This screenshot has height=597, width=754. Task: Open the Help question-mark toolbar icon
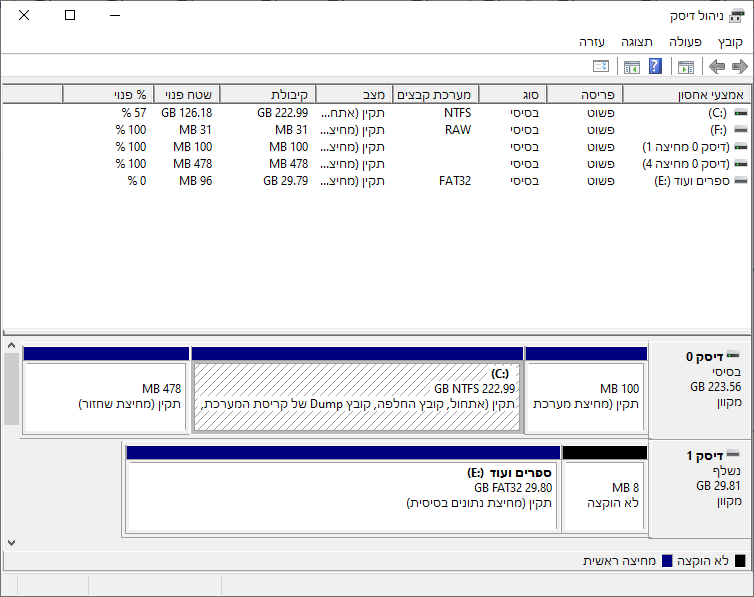point(655,66)
